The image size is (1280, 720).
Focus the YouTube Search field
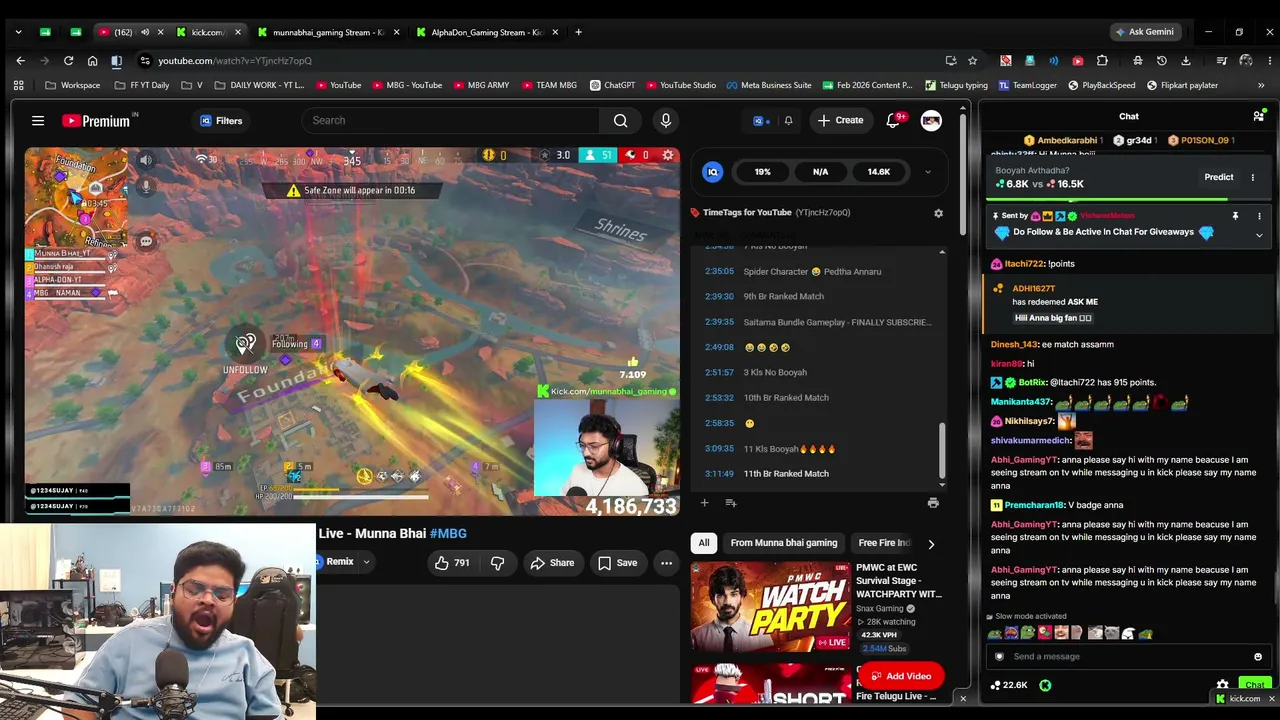(450, 121)
